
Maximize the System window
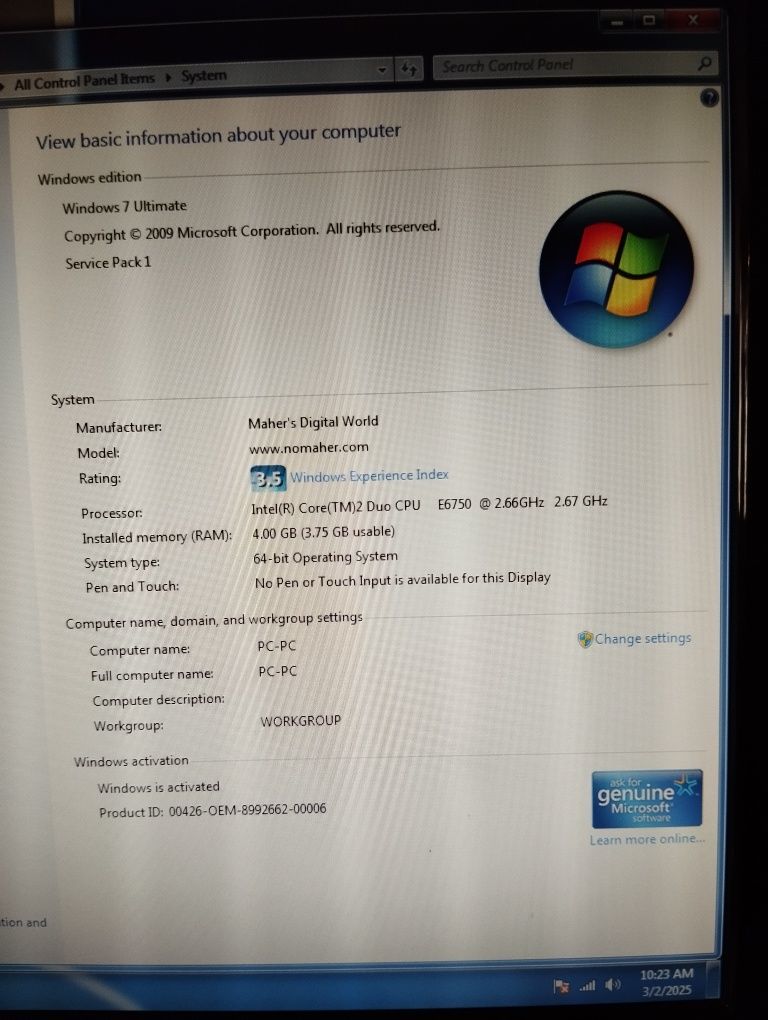(648, 21)
